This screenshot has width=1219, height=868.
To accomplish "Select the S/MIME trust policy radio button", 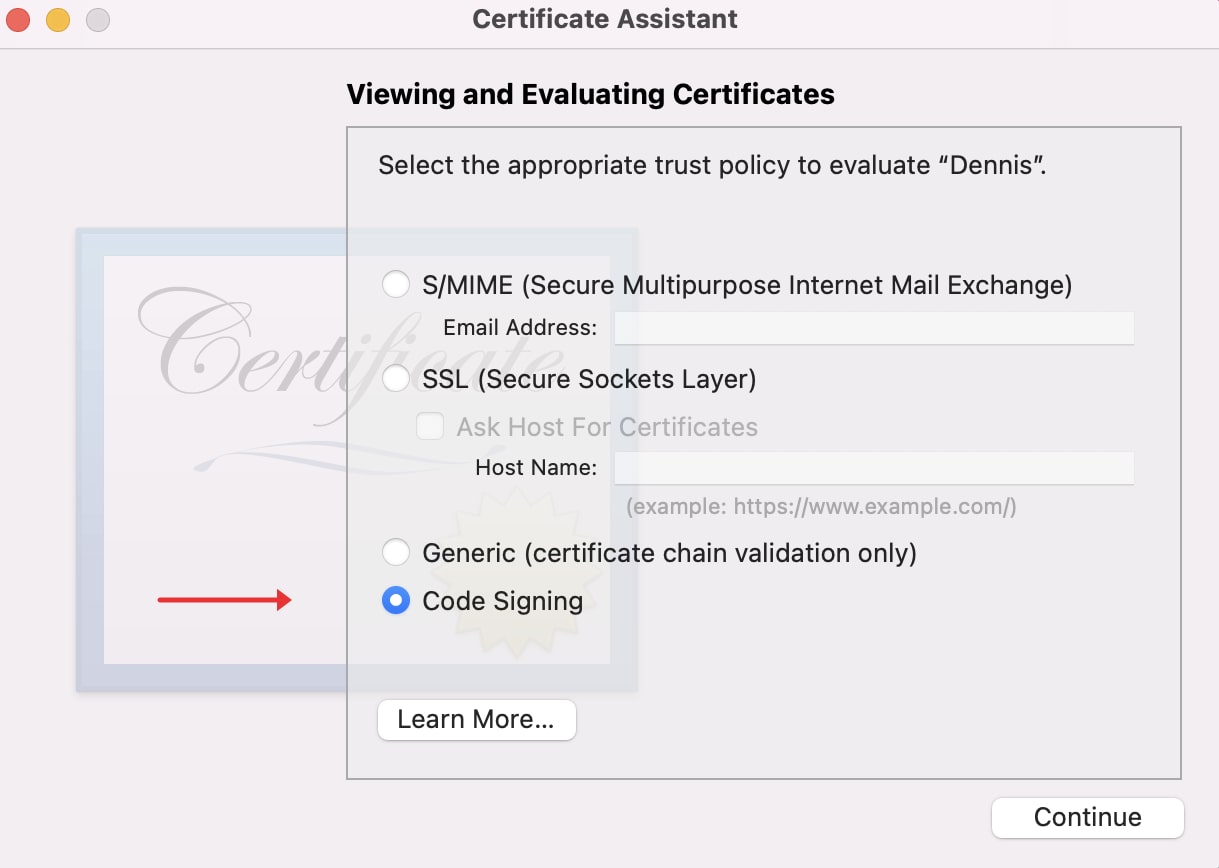I will [396, 285].
